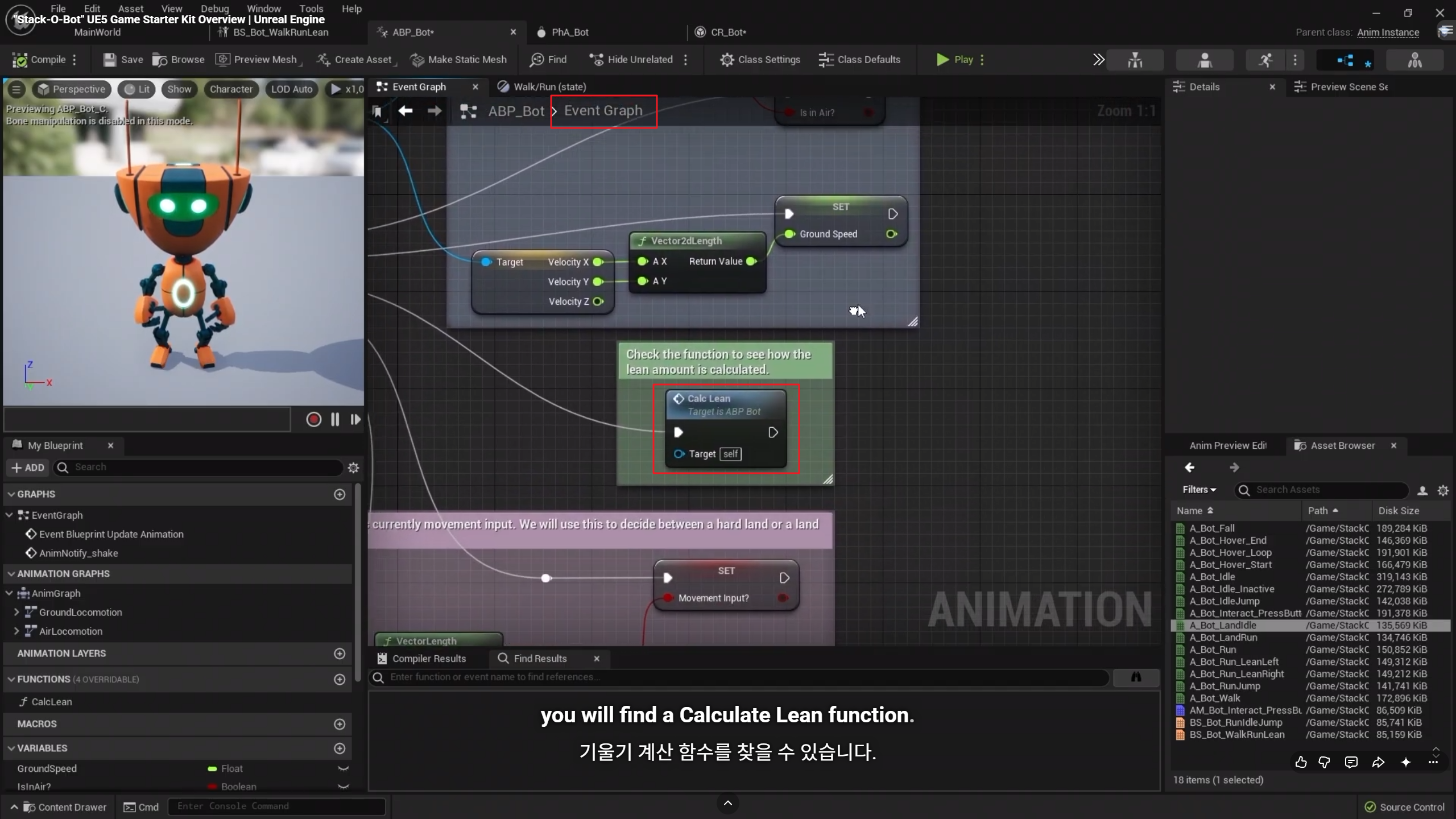Screen dimensions: 1456x819
Task: Pause the animation preview
Action: pyautogui.click(x=335, y=420)
